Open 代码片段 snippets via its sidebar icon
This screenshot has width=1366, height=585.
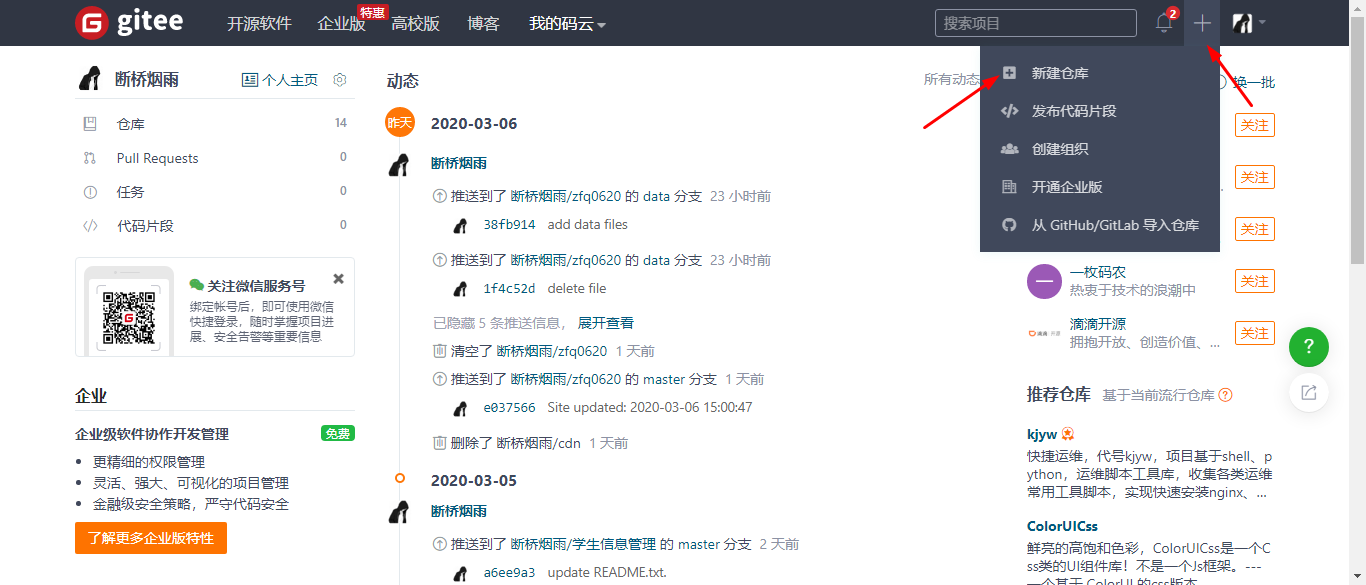[x=91, y=225]
